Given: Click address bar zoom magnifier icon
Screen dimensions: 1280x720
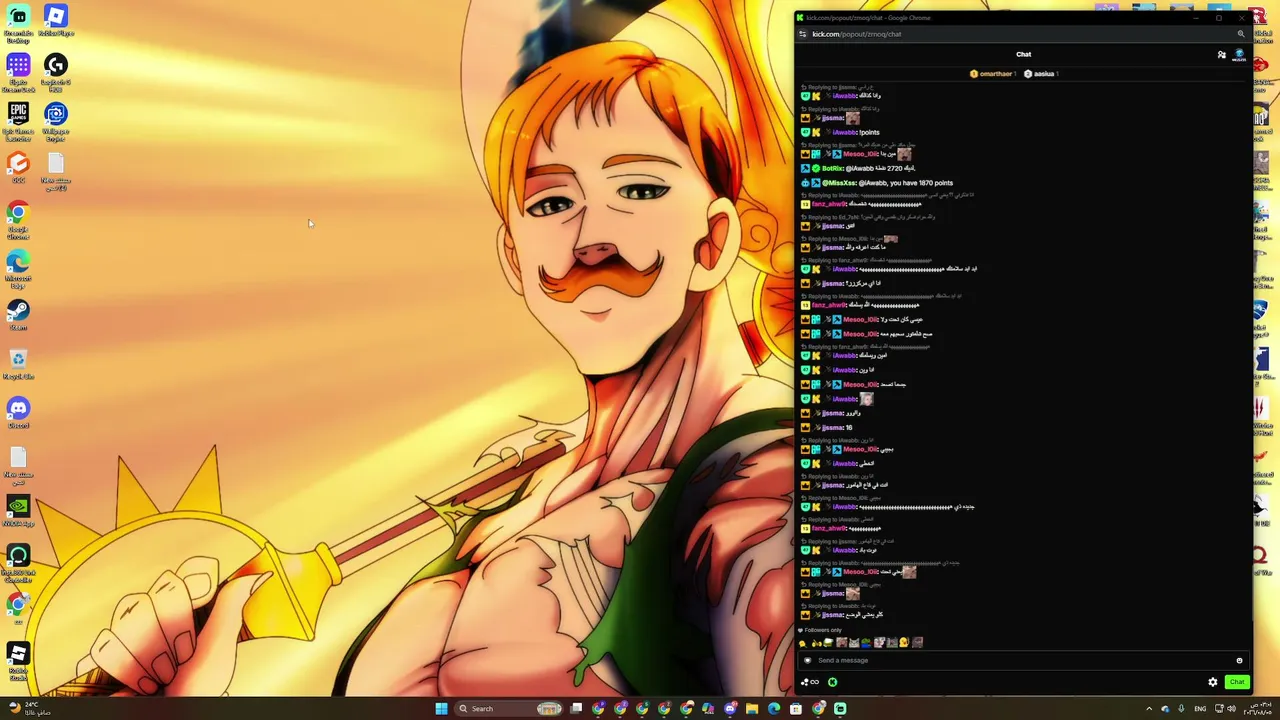Looking at the screenshot, I should pyautogui.click(x=1241, y=34).
